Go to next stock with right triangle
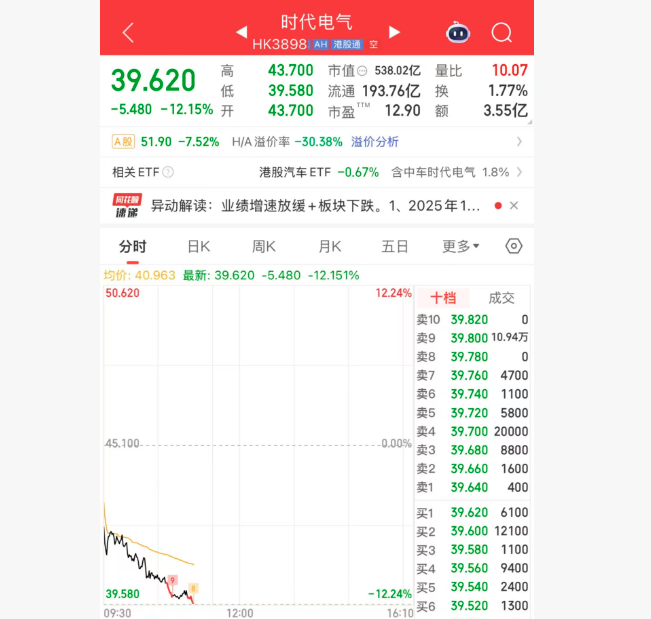 pyautogui.click(x=394, y=32)
